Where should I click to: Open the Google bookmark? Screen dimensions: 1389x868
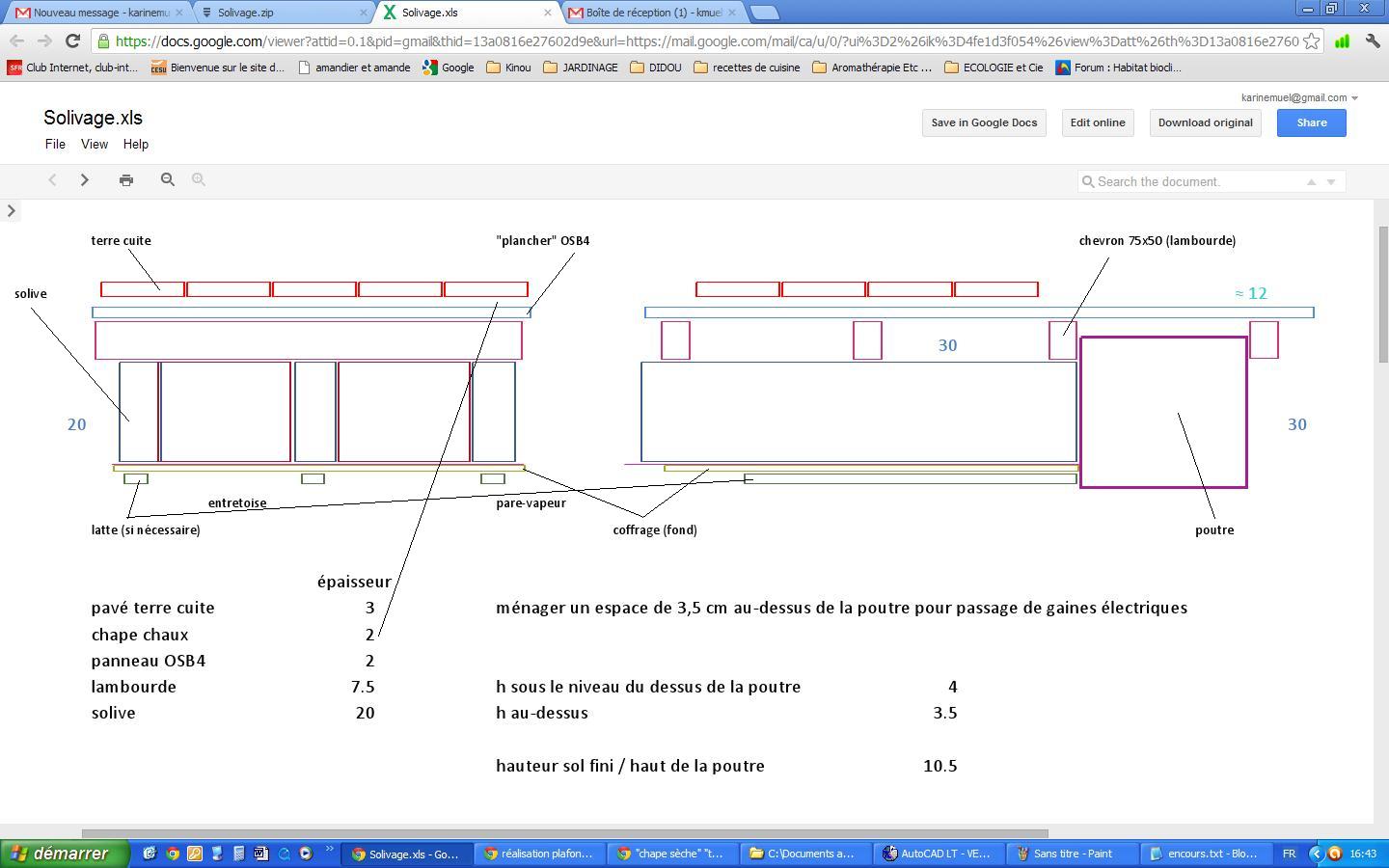click(x=449, y=68)
